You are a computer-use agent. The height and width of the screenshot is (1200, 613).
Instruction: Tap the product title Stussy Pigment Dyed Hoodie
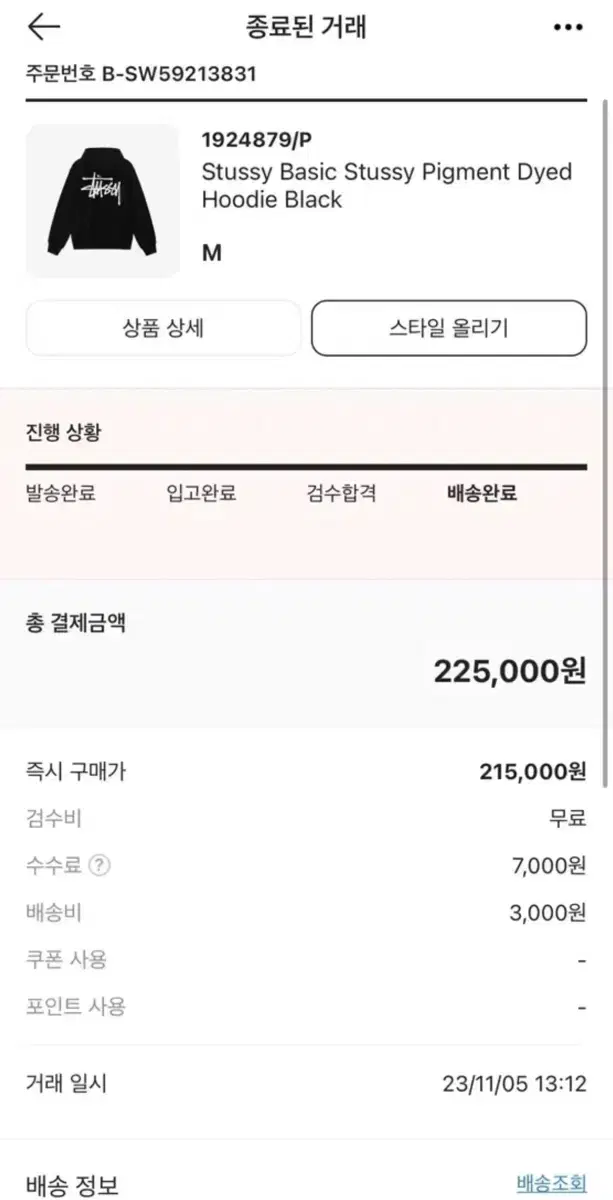click(387, 185)
